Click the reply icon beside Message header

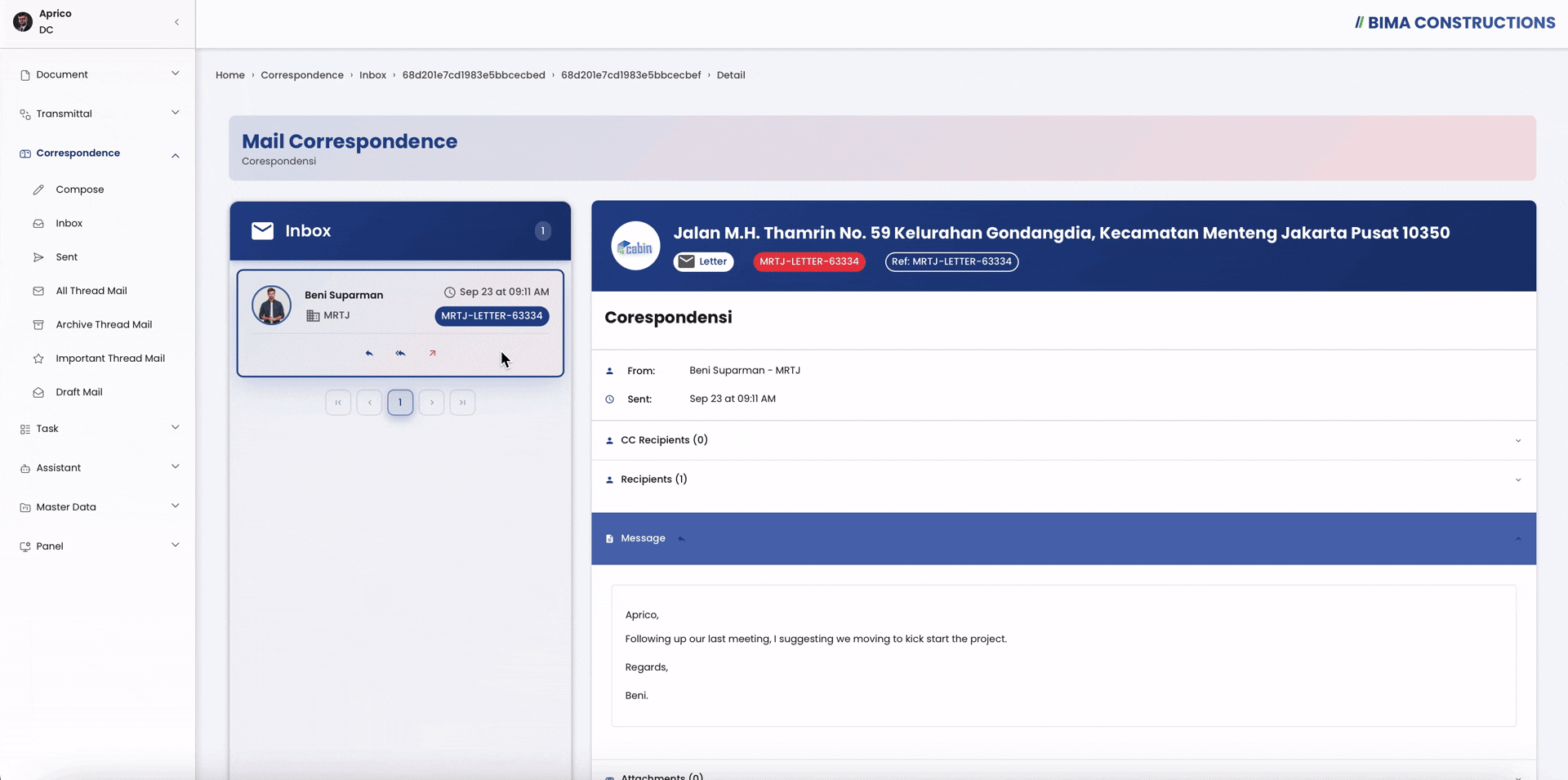pos(681,539)
